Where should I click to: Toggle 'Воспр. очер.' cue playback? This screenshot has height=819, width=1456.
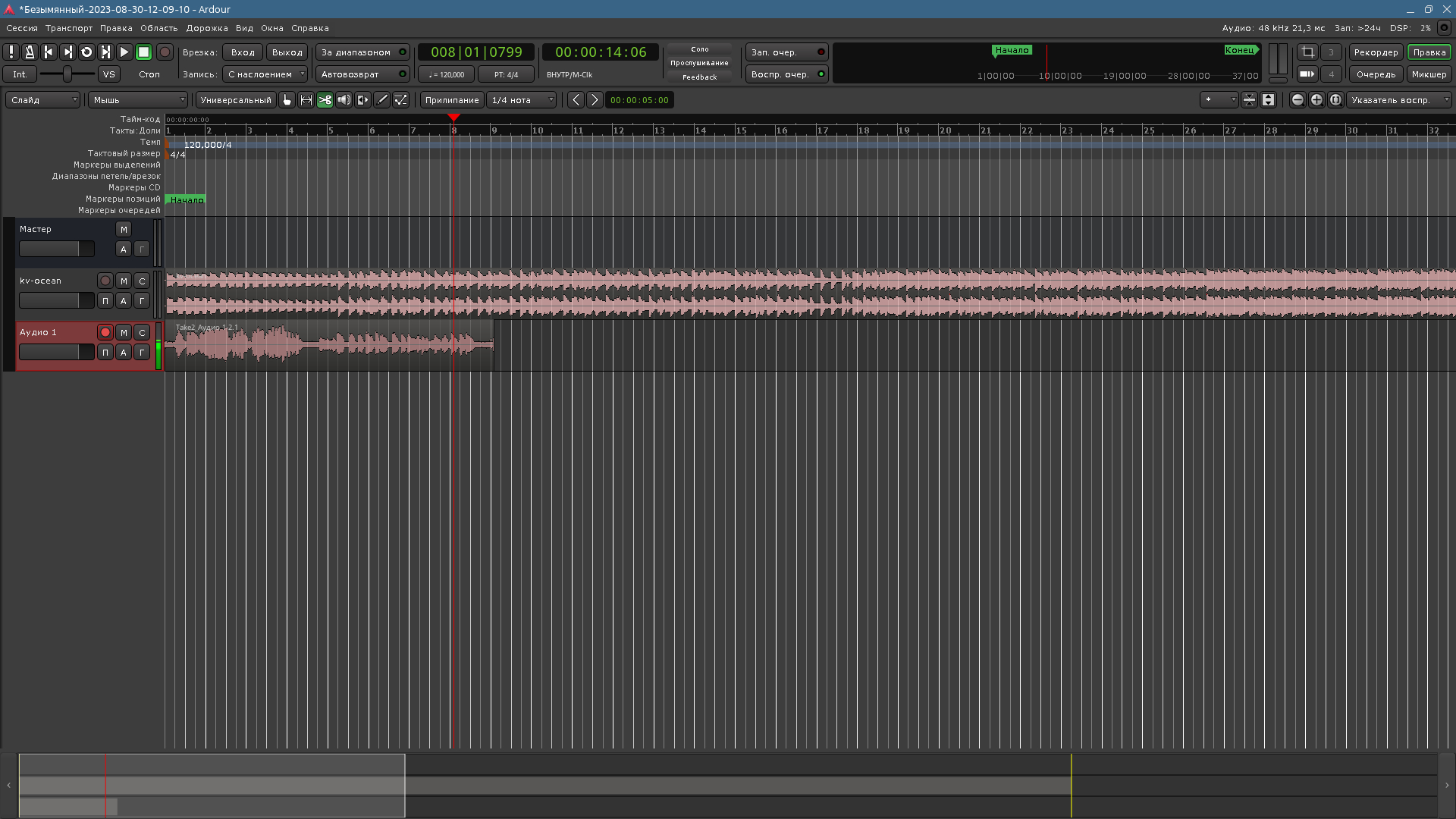pos(787,74)
